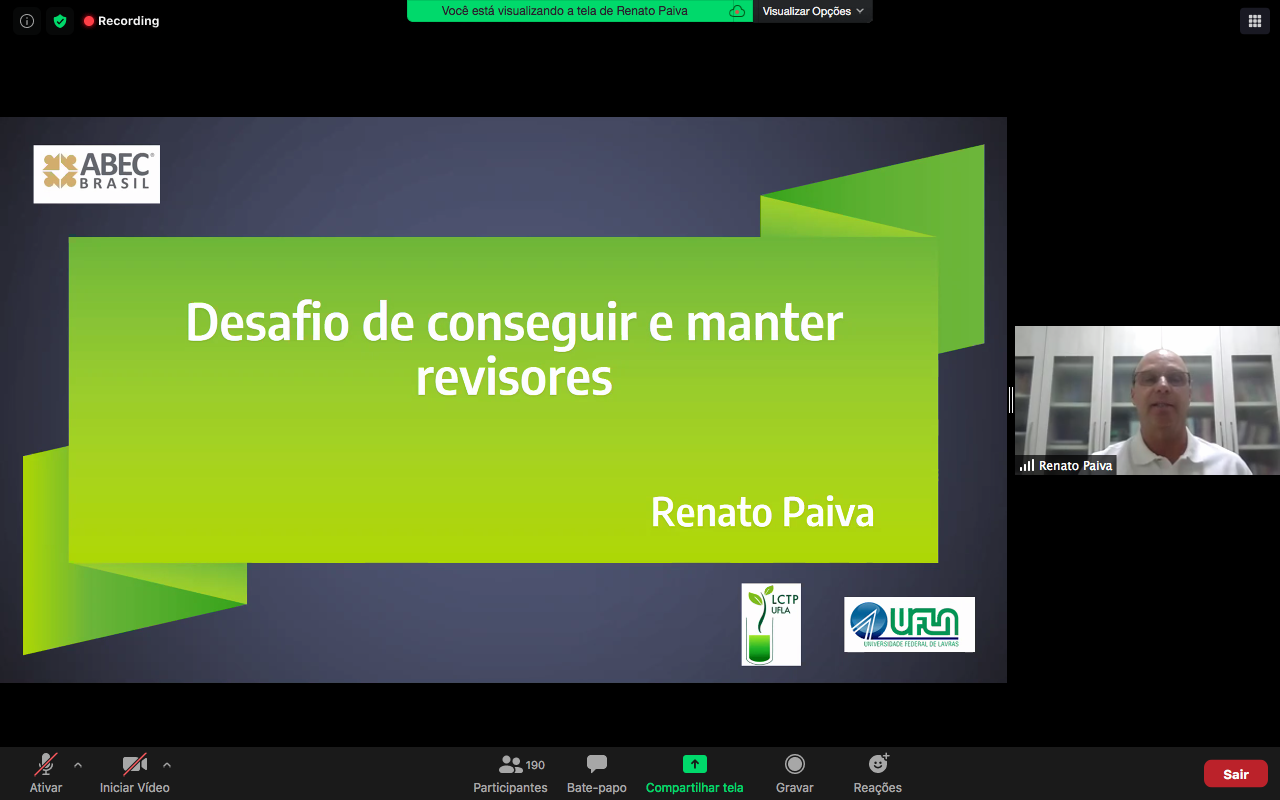The image size is (1280, 800).
Task: Click the green encryption shield icon
Action: click(x=60, y=21)
